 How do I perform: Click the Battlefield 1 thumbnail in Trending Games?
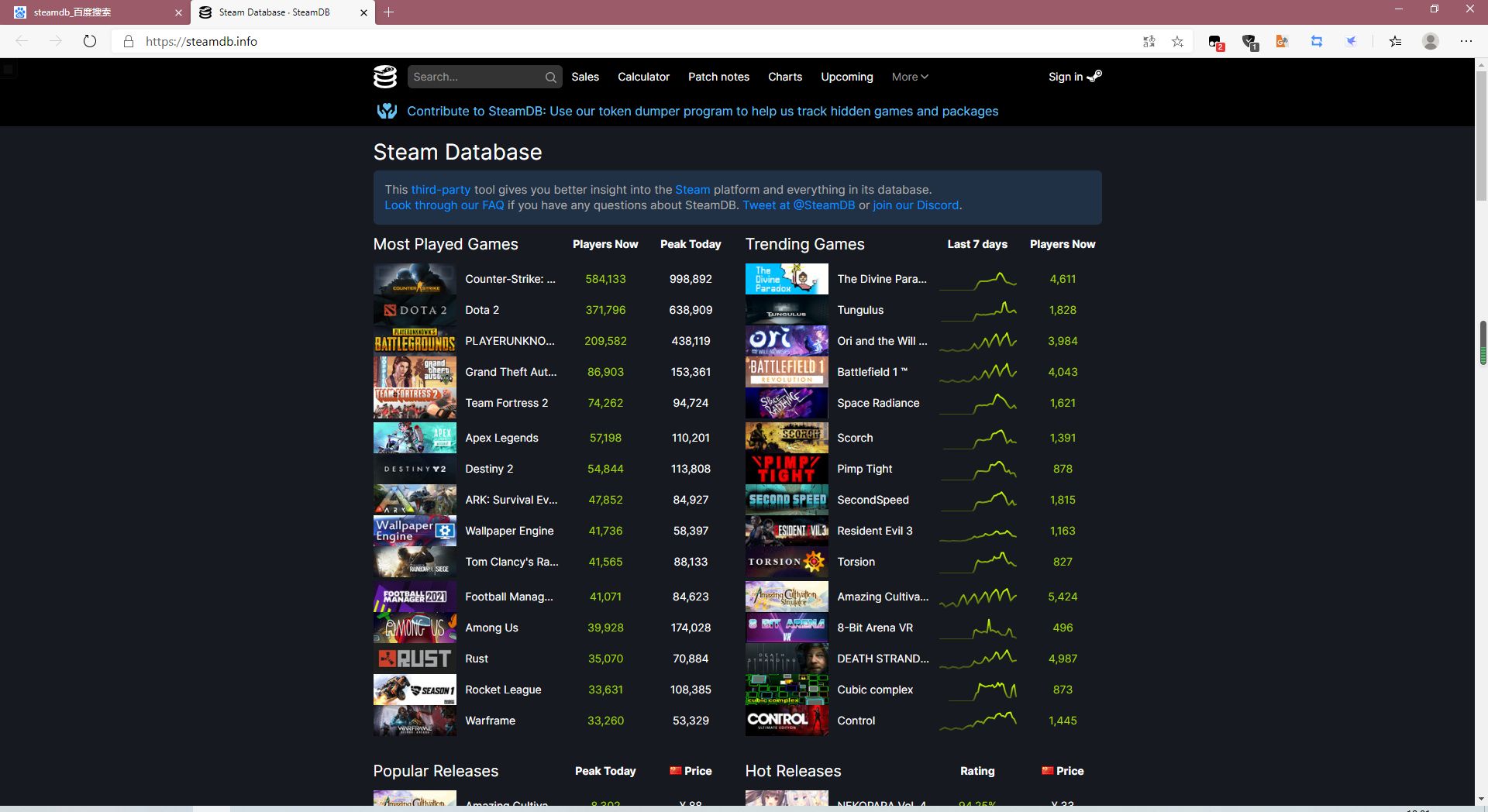click(x=786, y=372)
